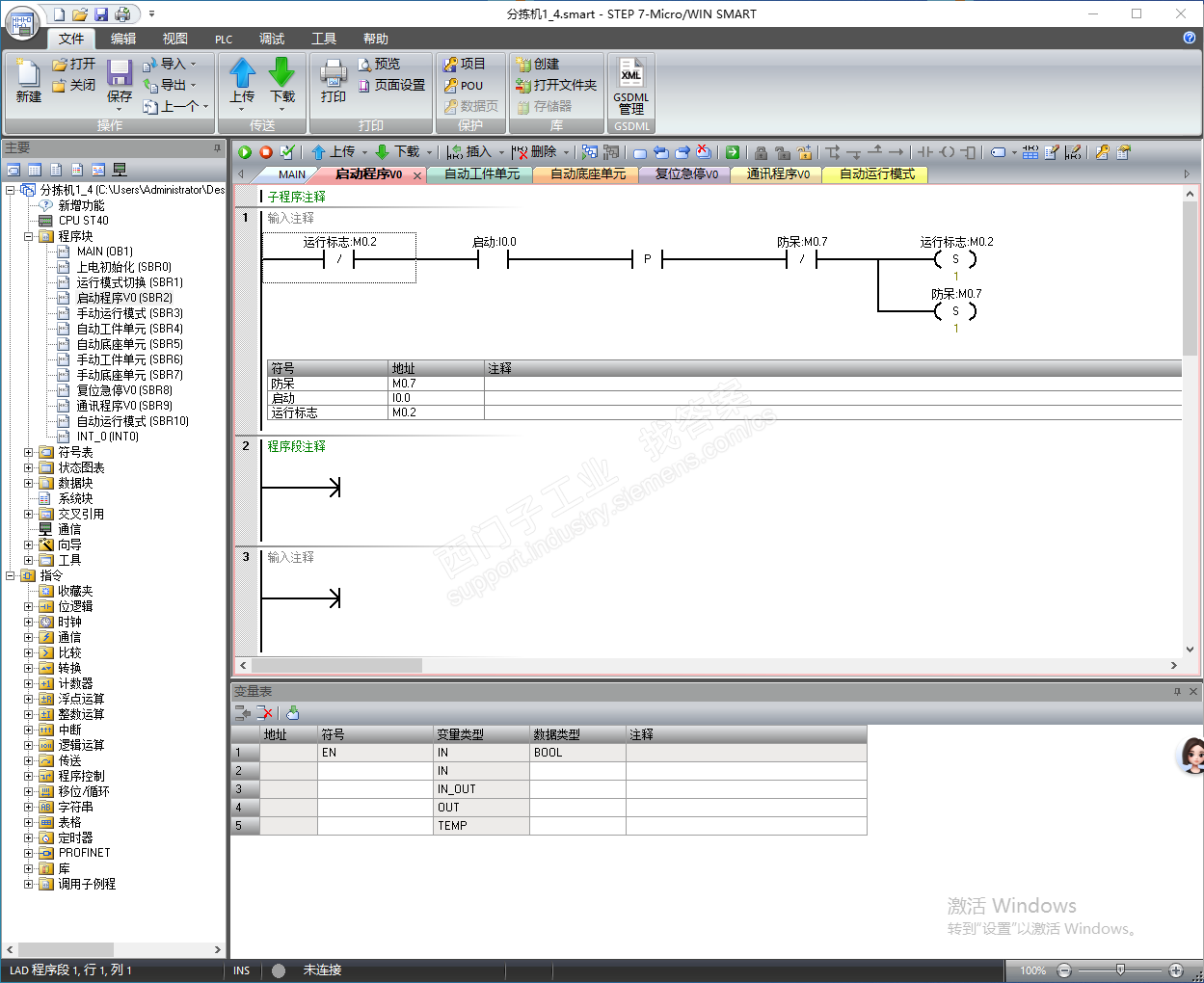This screenshot has height=983, width=1204.
Task: Click the insert row icon in the variable table
Action: point(243,713)
